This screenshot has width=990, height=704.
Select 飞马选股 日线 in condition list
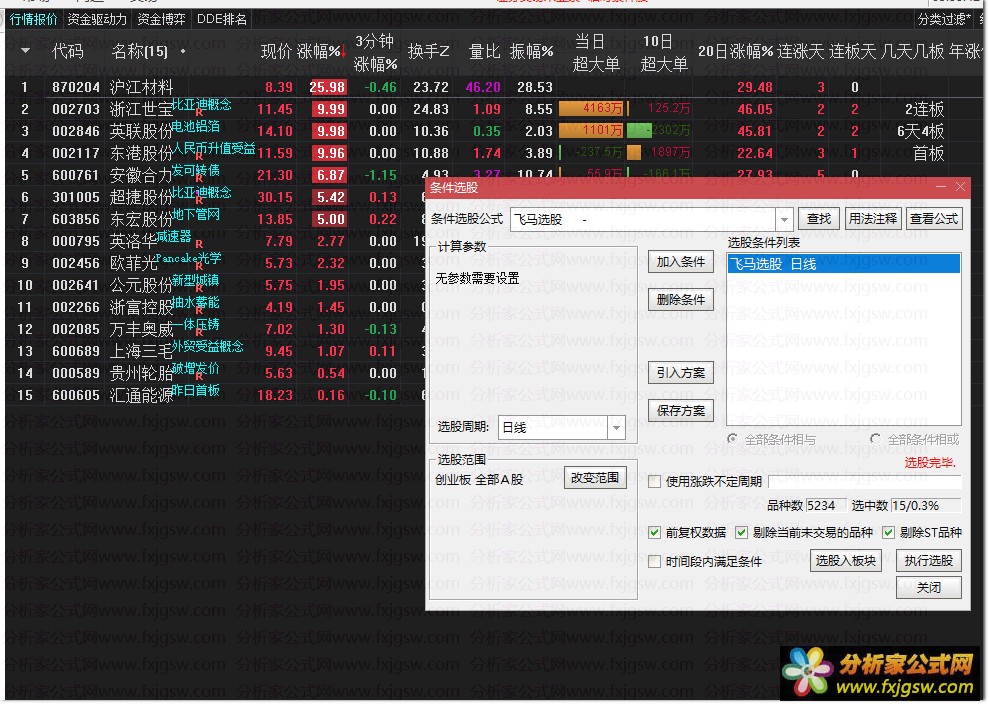coord(844,264)
